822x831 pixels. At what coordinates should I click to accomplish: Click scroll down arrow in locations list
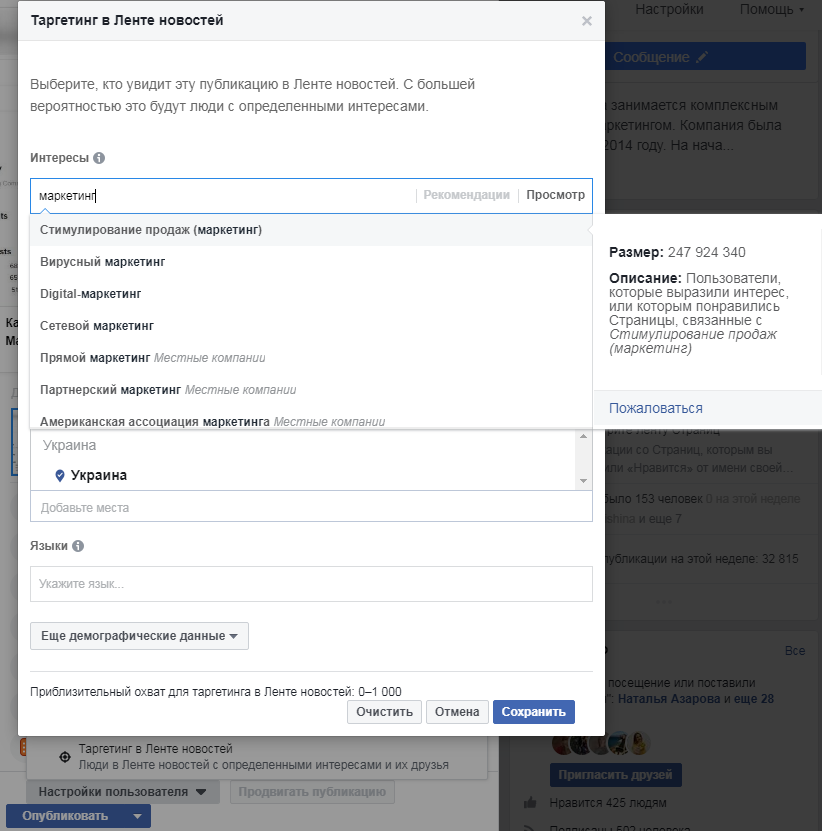tap(584, 481)
